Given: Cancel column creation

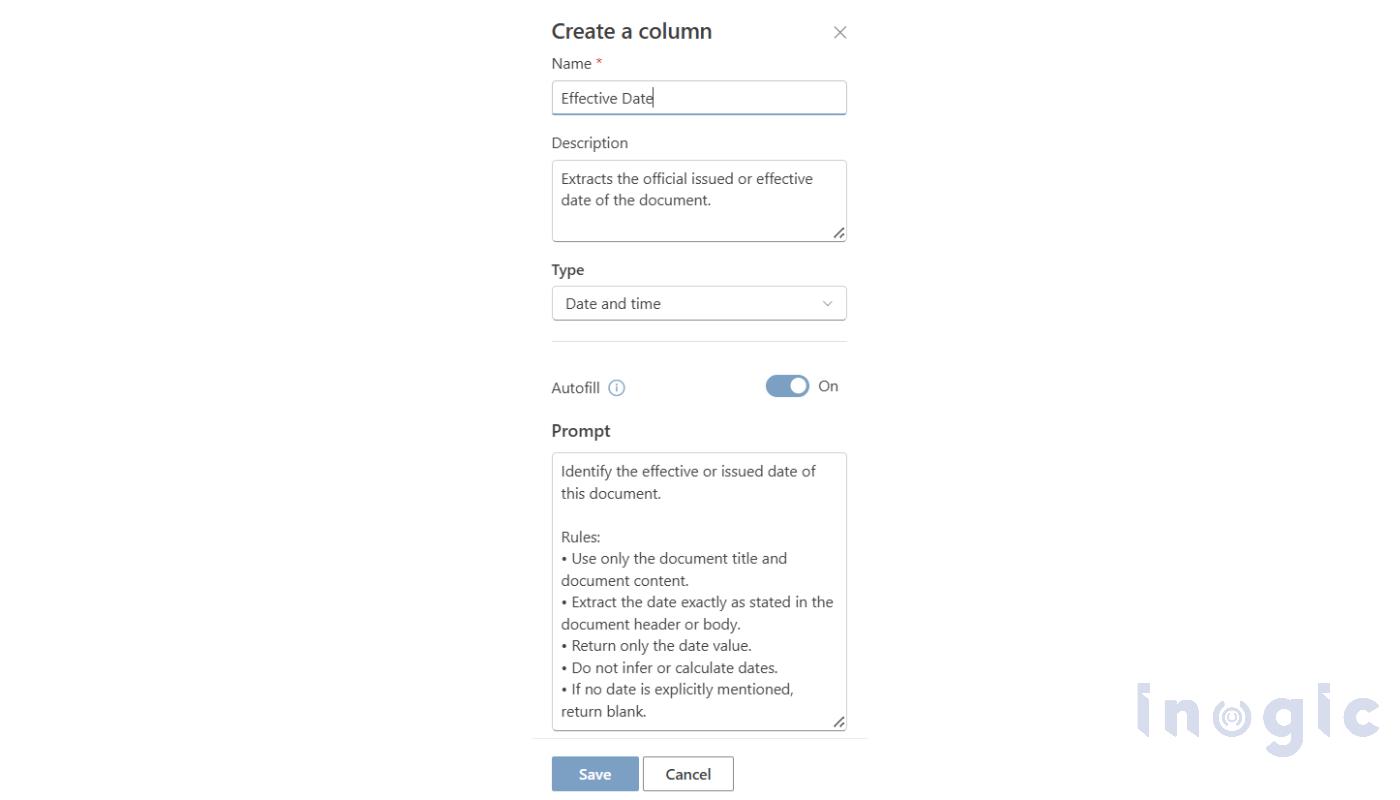Looking at the screenshot, I should [688, 773].
